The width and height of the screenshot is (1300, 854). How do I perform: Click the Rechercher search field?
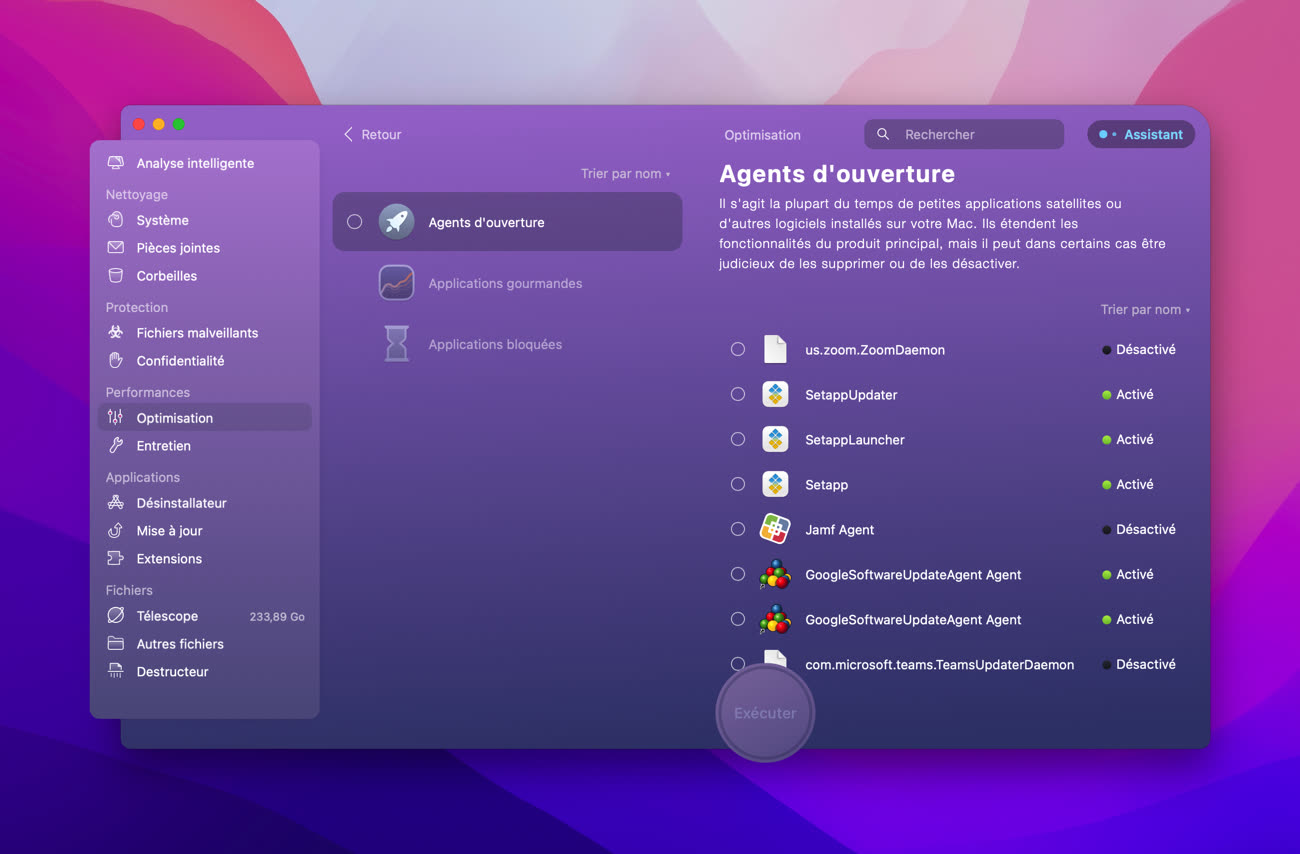[x=964, y=134]
